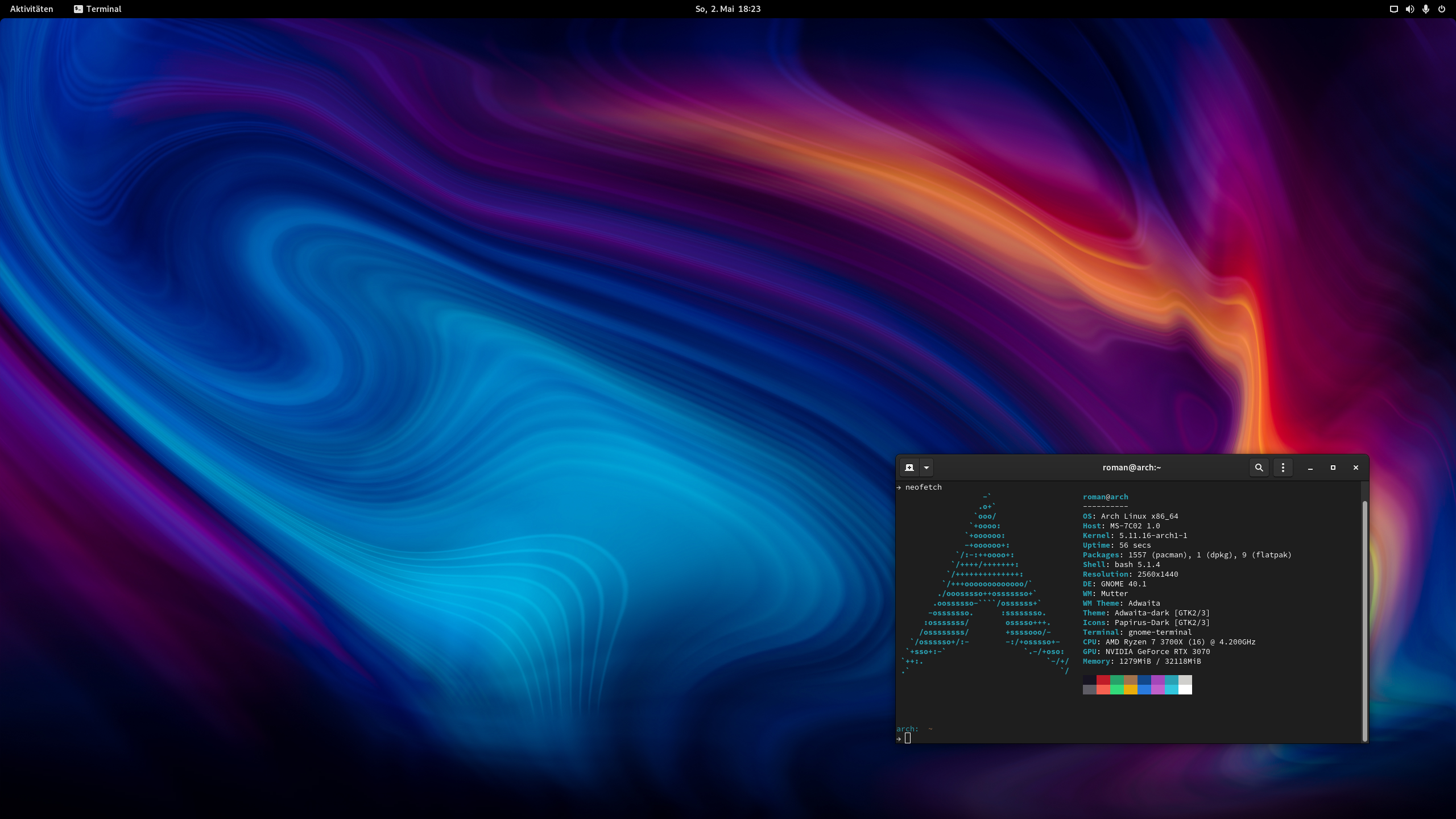
Task: Click the microphone tray icon
Action: pos(1425,9)
